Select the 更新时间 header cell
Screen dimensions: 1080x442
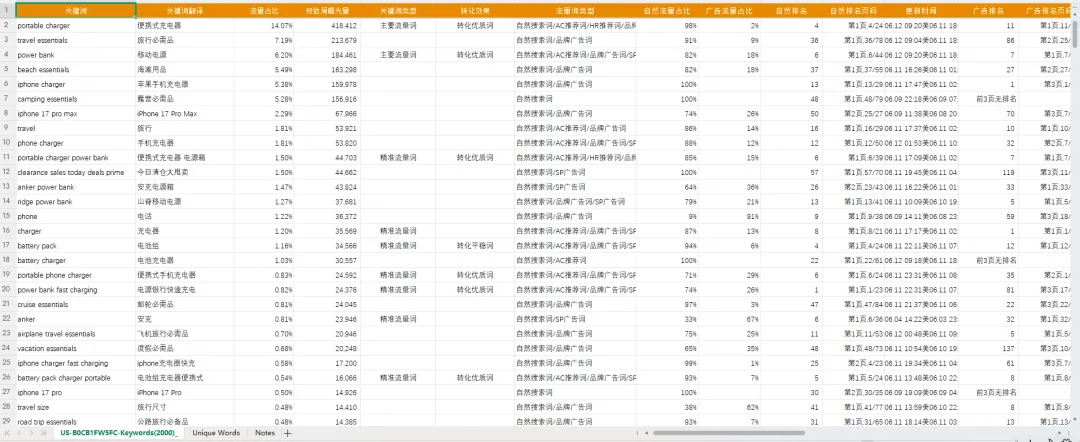(x=922, y=11)
